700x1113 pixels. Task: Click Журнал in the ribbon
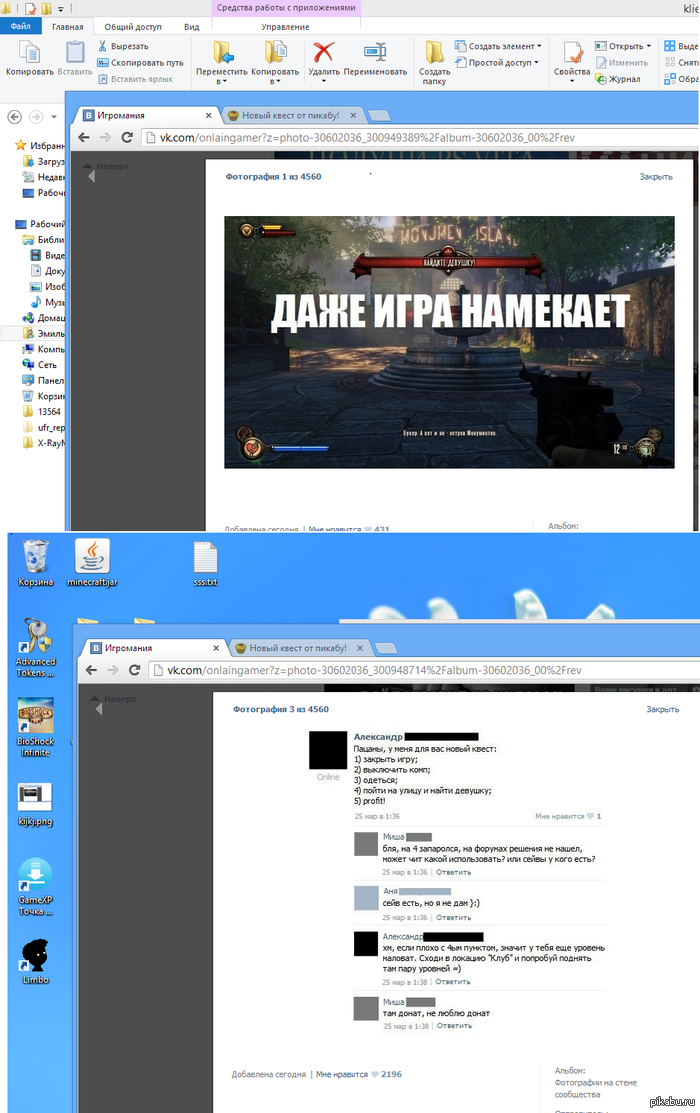[618, 79]
